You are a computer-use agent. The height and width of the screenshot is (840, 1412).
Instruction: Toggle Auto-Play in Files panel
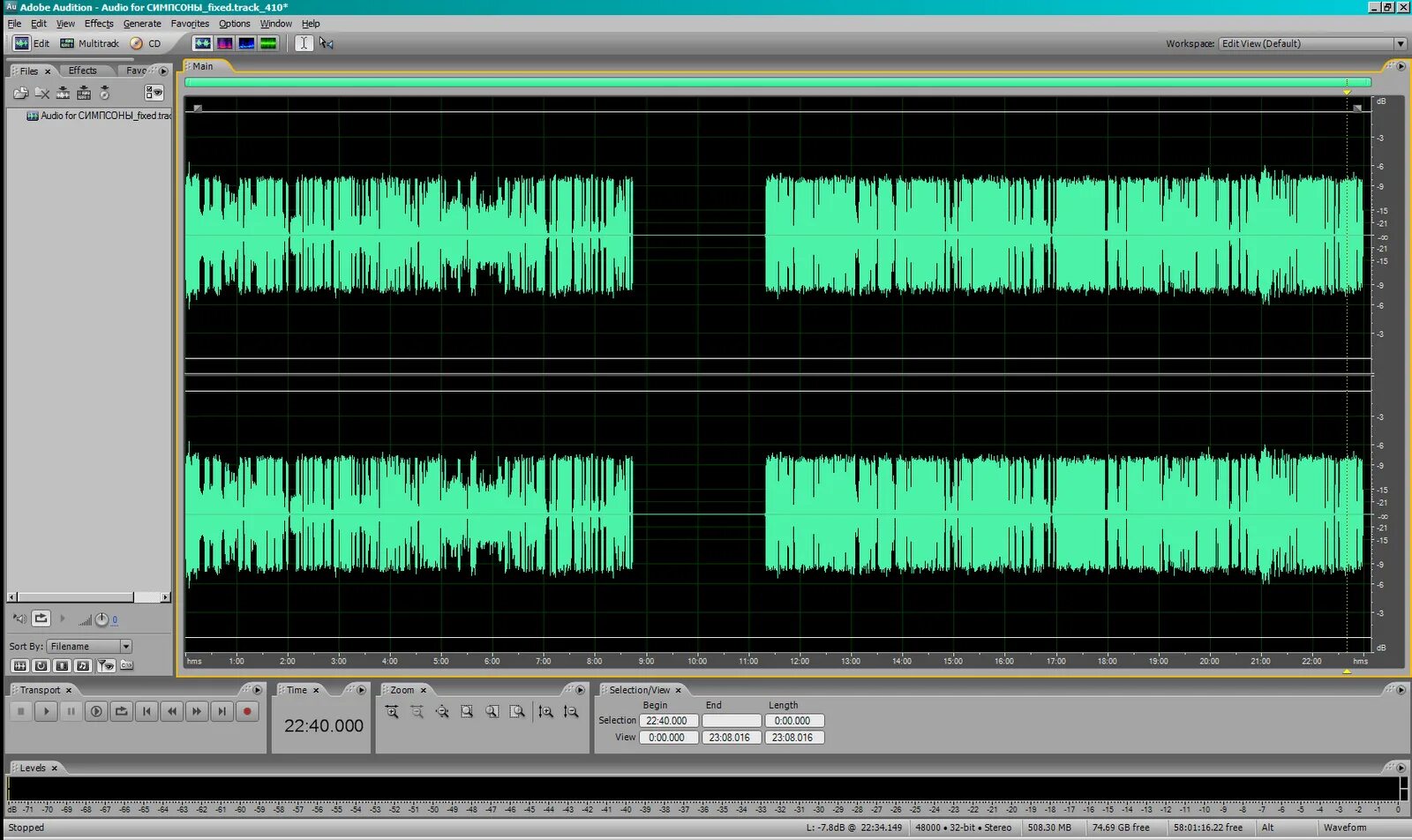coord(19,619)
